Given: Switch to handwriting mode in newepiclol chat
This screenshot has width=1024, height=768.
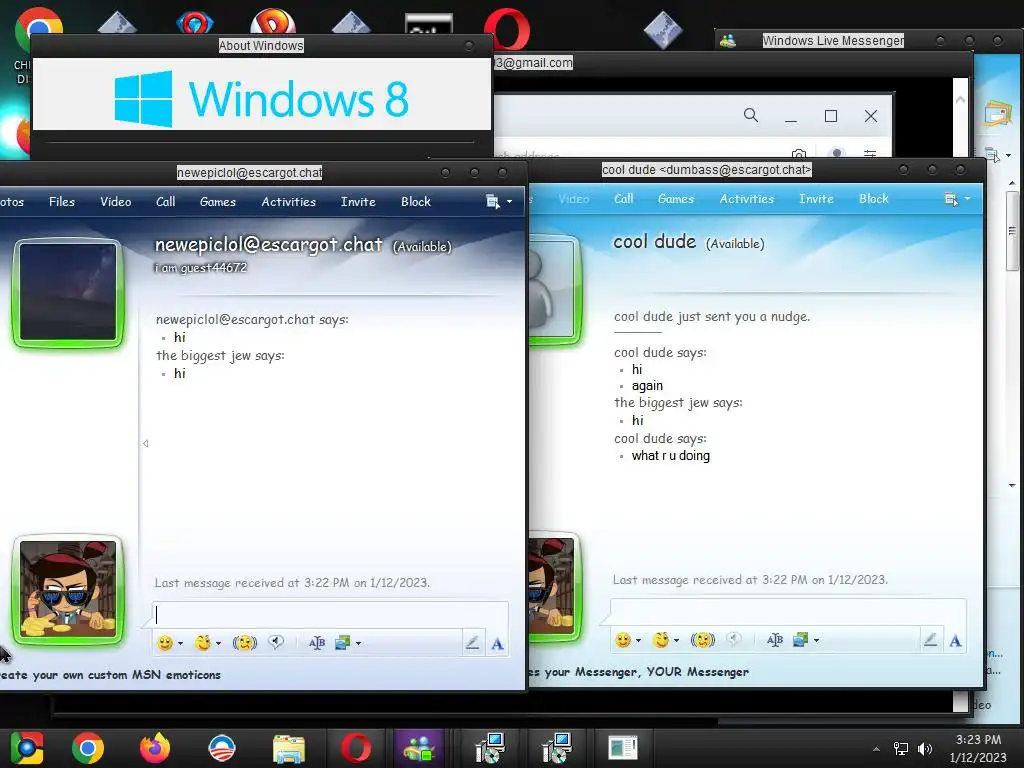Looking at the screenshot, I should coord(472,643).
